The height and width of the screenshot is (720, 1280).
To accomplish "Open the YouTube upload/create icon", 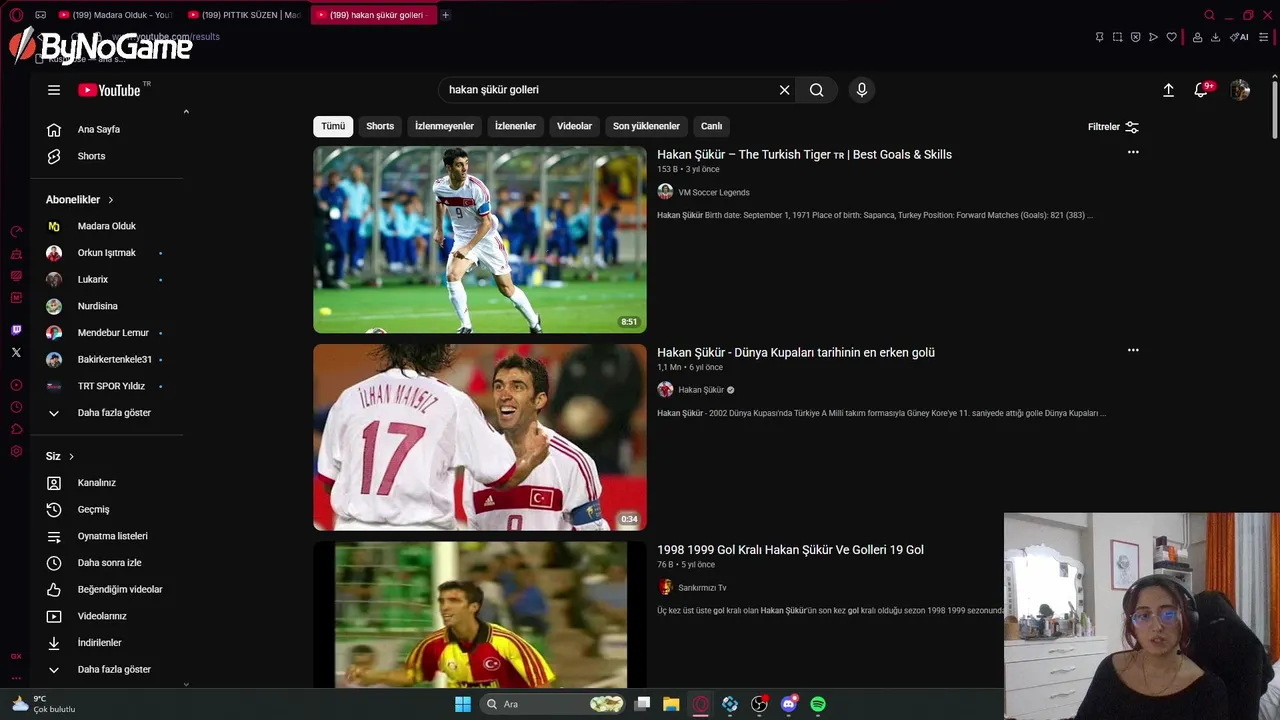I will 1168,90.
